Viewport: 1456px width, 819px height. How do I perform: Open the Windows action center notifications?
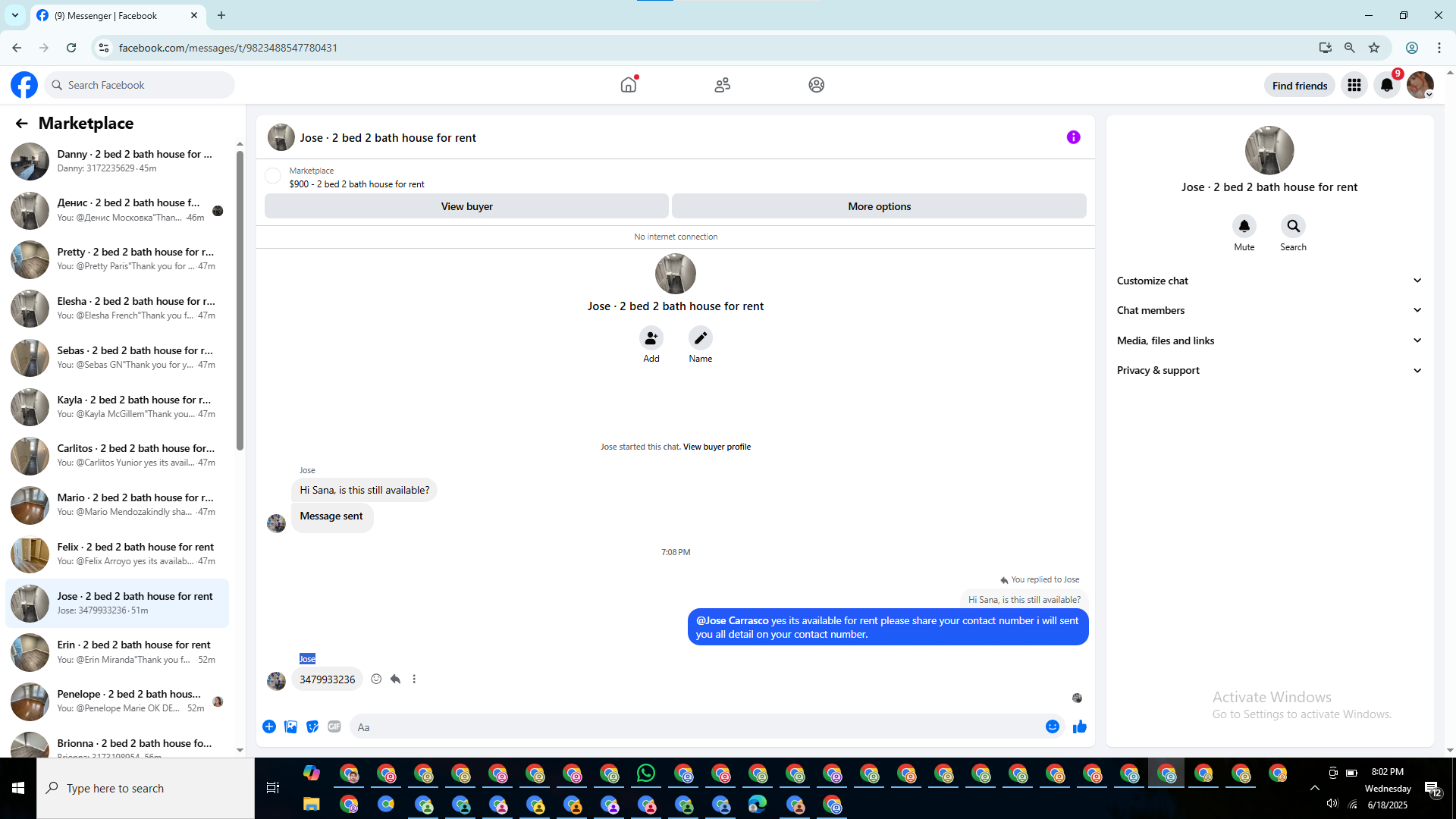pyautogui.click(x=1433, y=789)
